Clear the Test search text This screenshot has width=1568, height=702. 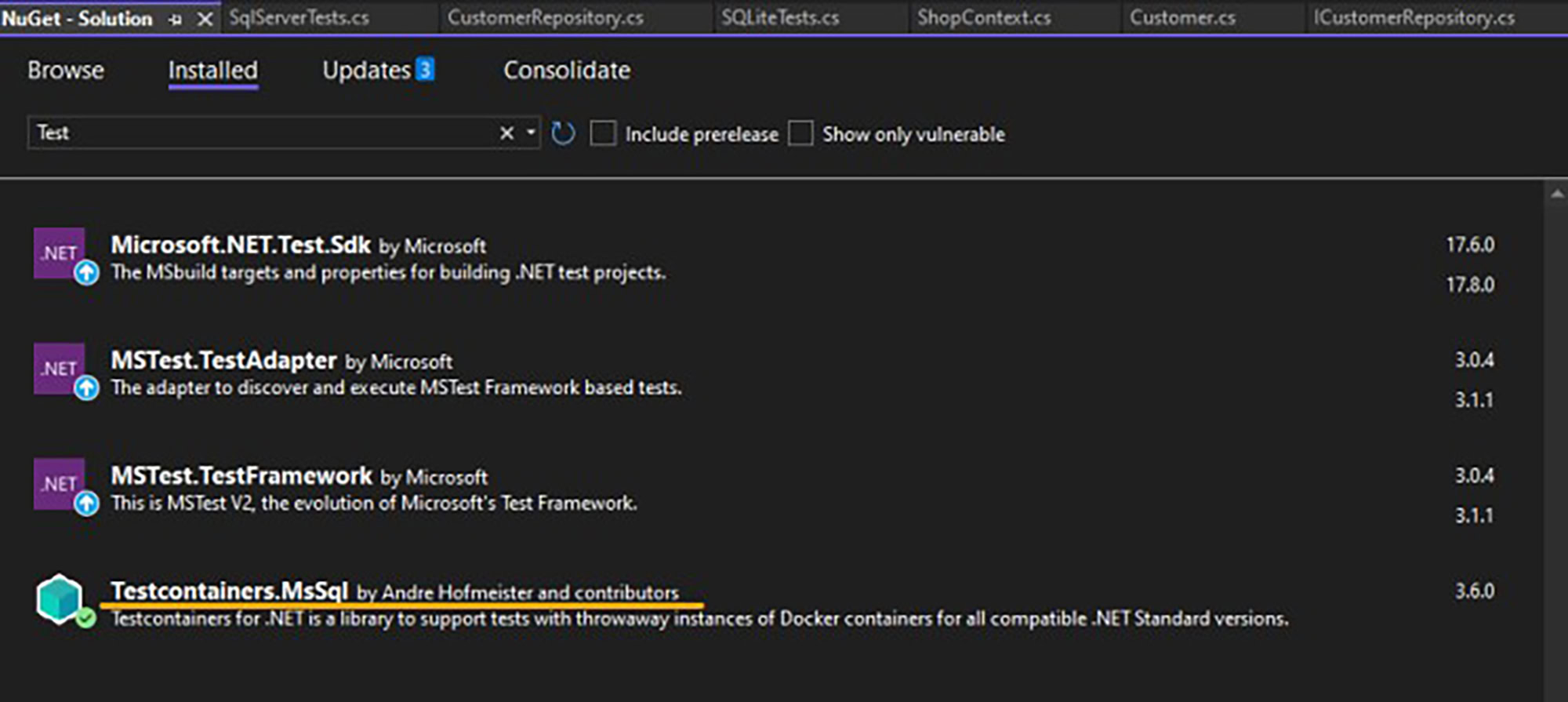506,133
